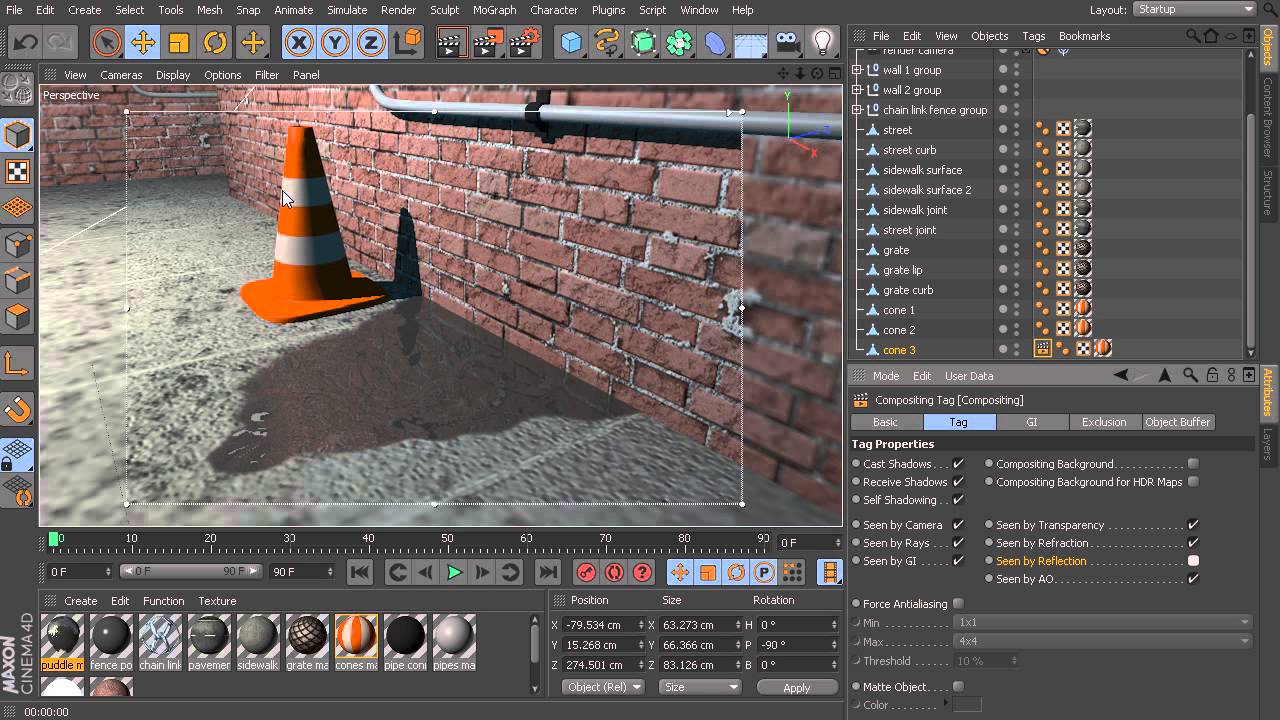This screenshot has height=720, width=1280.
Task: Select the cone 2 object
Action: click(x=899, y=330)
